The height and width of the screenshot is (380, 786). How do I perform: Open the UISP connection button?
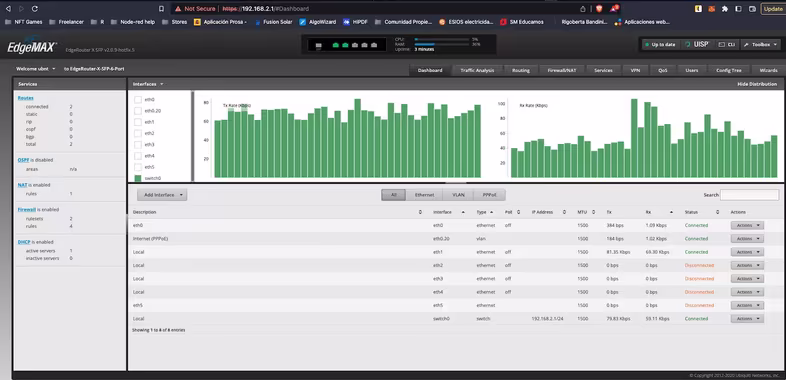[x=697, y=45]
